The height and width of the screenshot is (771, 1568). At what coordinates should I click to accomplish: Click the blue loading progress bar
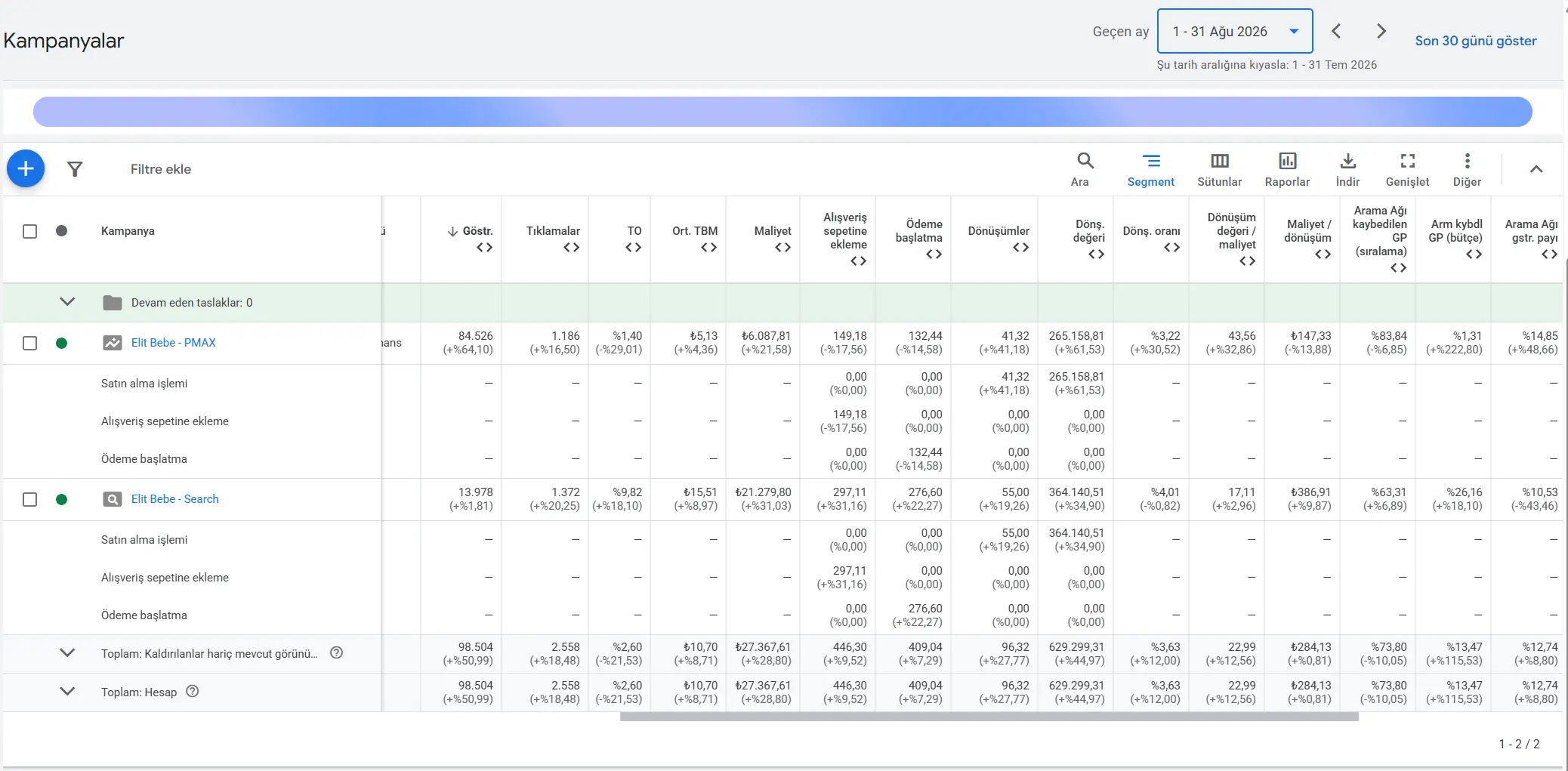click(782, 112)
